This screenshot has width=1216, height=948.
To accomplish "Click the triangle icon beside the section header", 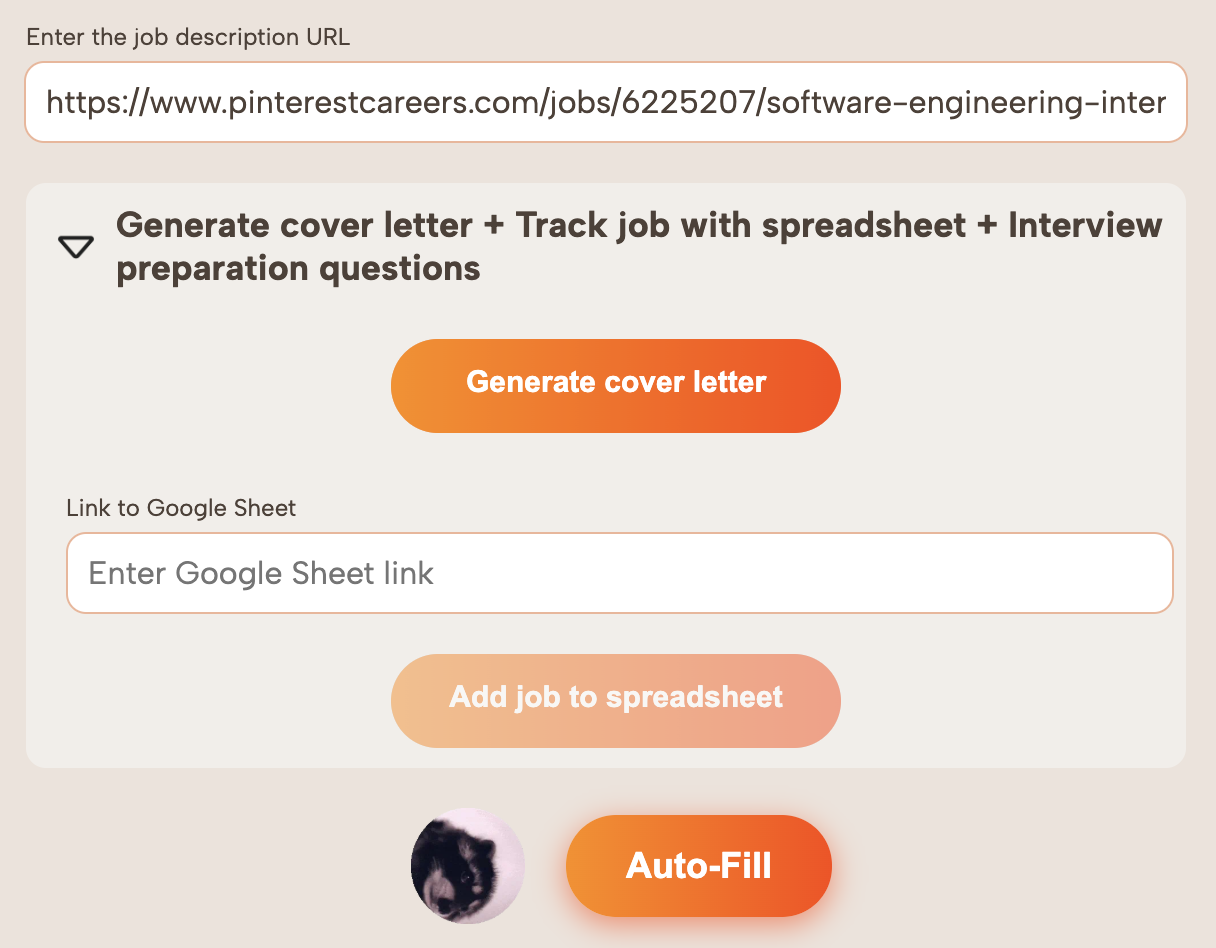I will tap(75, 245).
